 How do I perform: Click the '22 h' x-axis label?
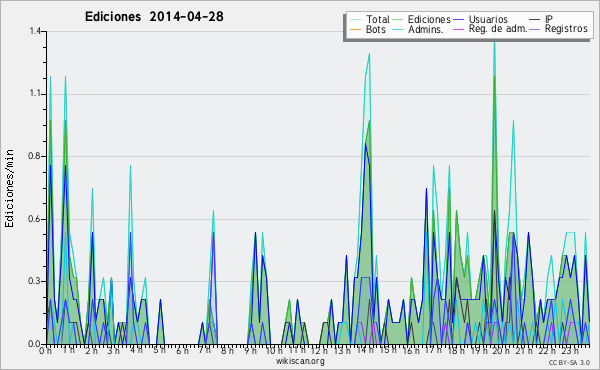(x=547, y=350)
